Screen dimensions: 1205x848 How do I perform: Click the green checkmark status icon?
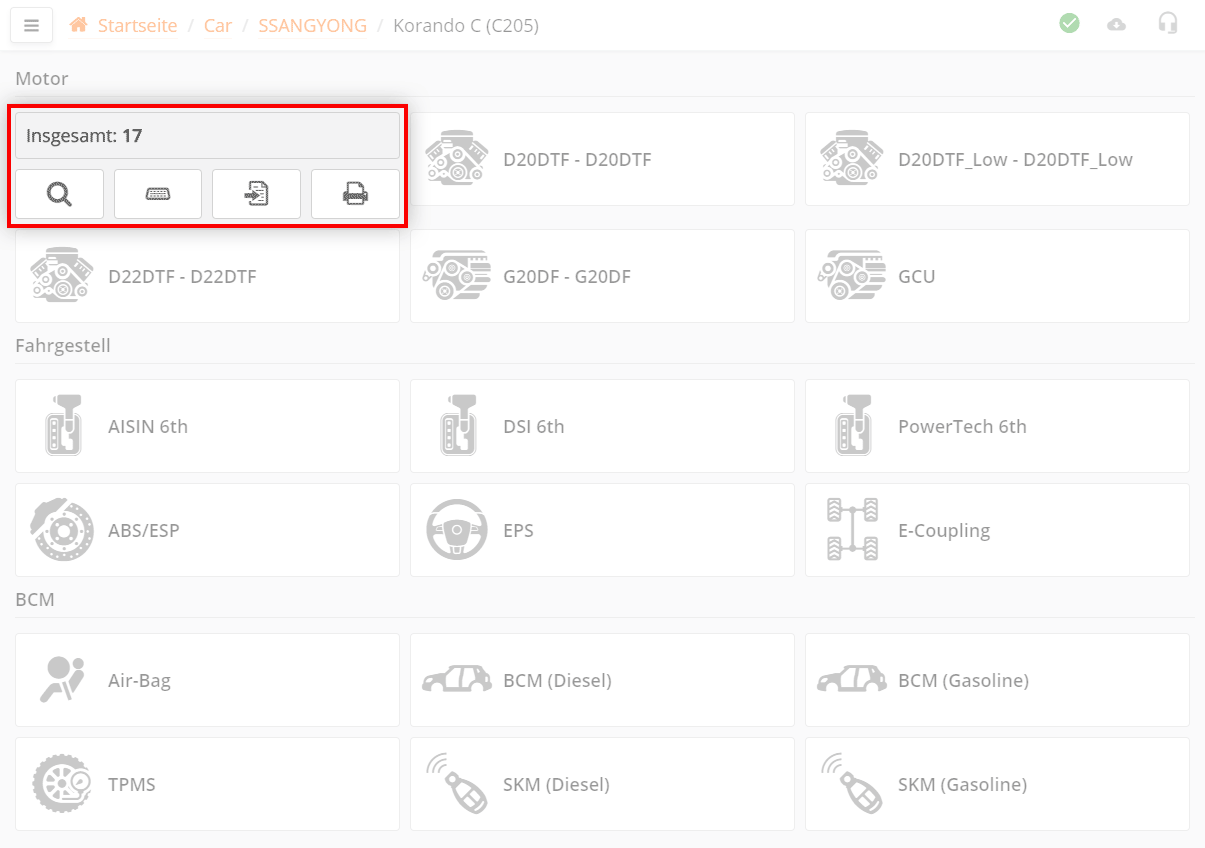1069,24
